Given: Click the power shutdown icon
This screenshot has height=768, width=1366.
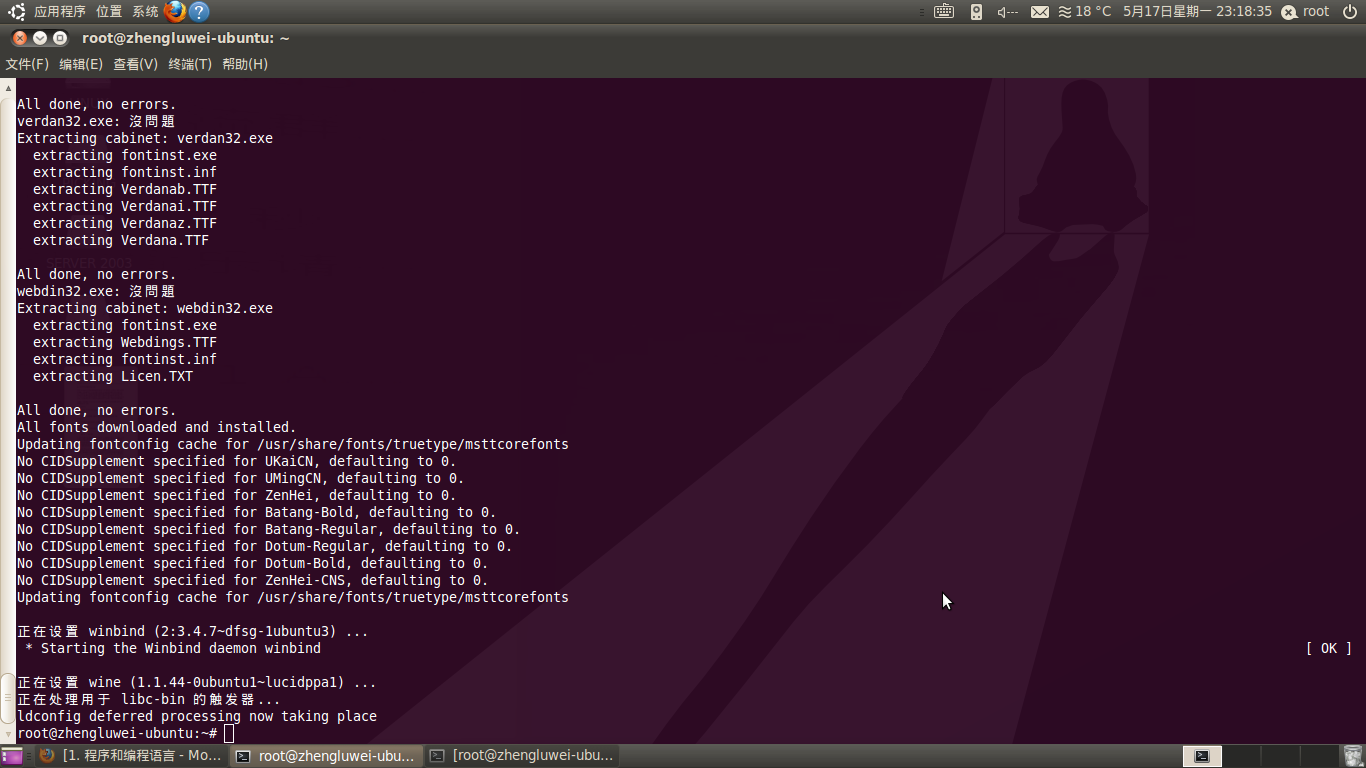Looking at the screenshot, I should coord(1351,12).
